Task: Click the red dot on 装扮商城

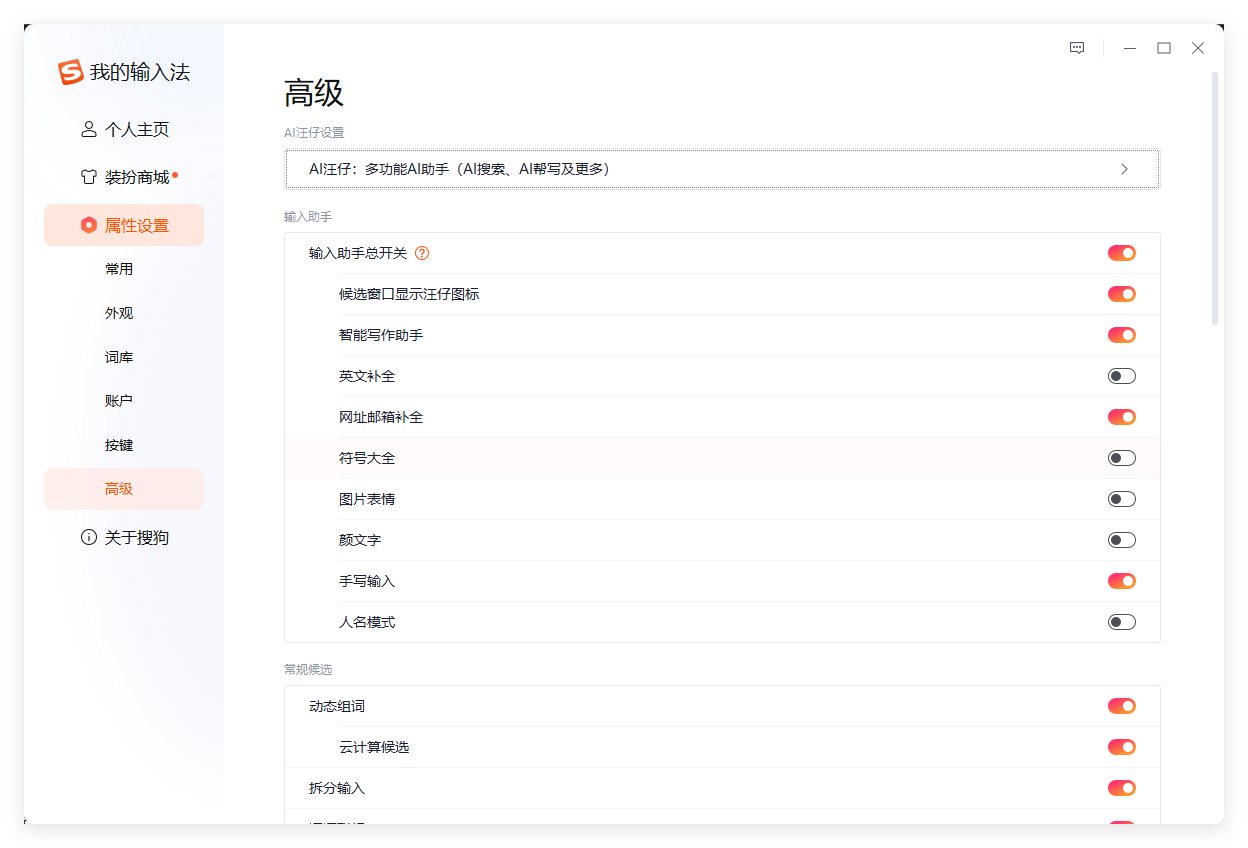Action: point(176,170)
